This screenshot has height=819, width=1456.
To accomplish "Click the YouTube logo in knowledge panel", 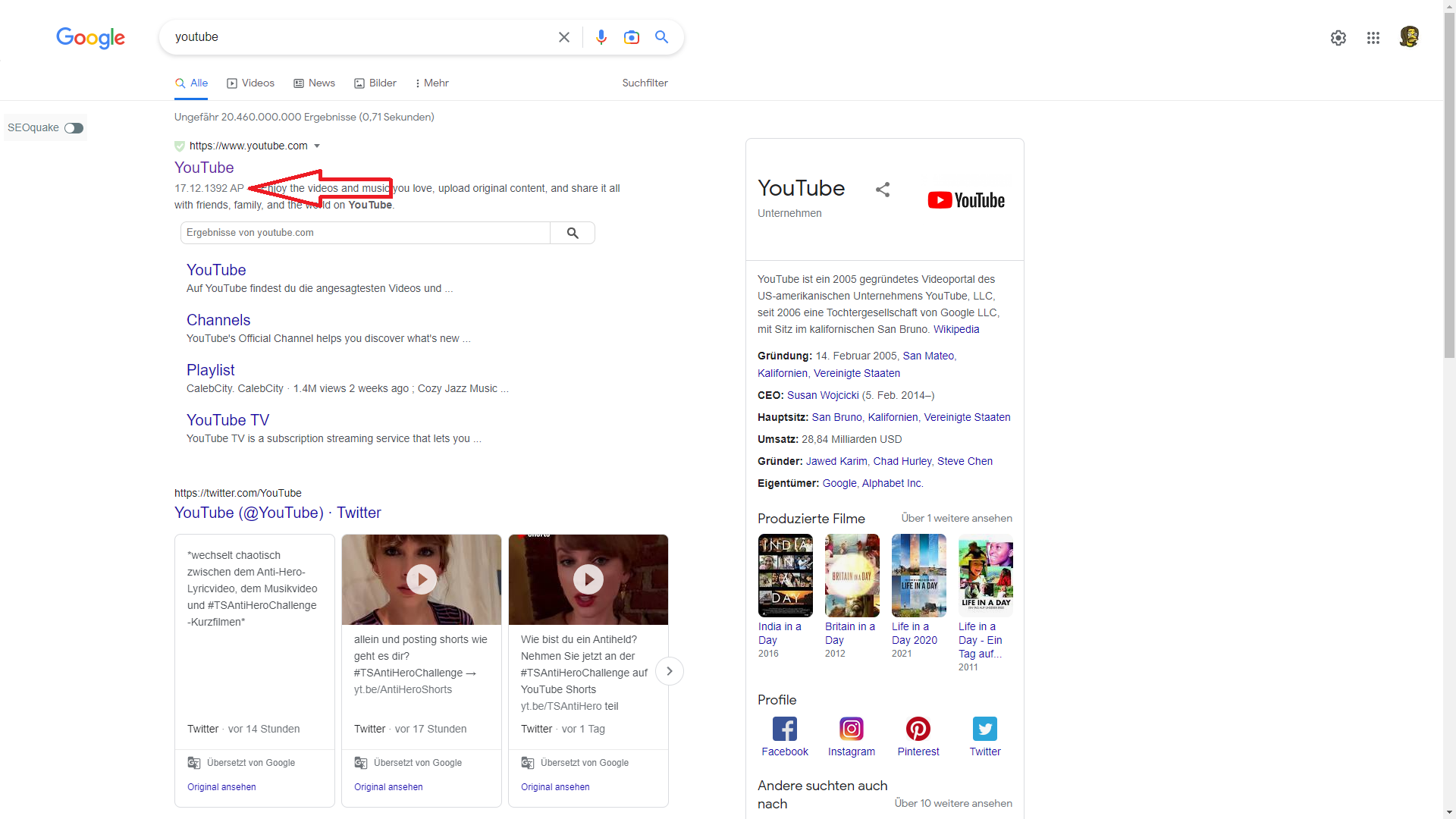I will (966, 200).
